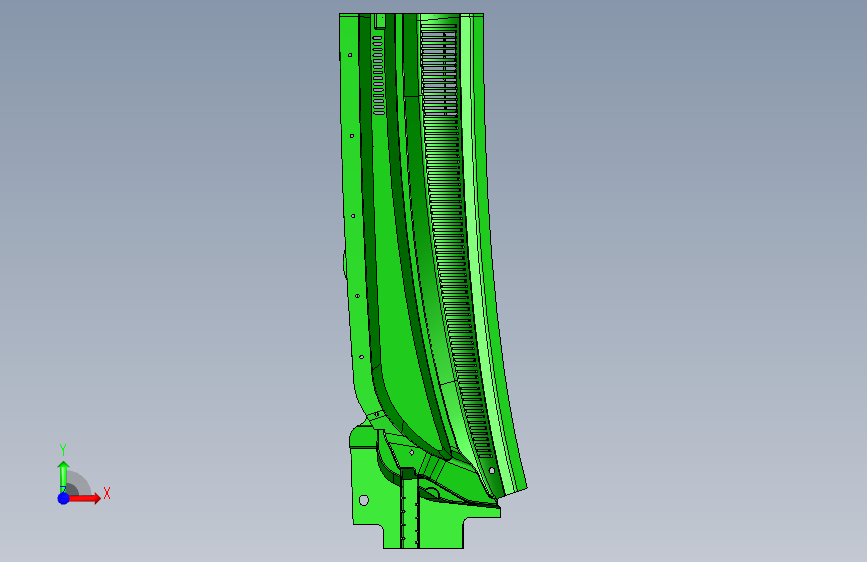Click the green Y axis arrow of triad
867x562 pixels.
click(x=63, y=475)
